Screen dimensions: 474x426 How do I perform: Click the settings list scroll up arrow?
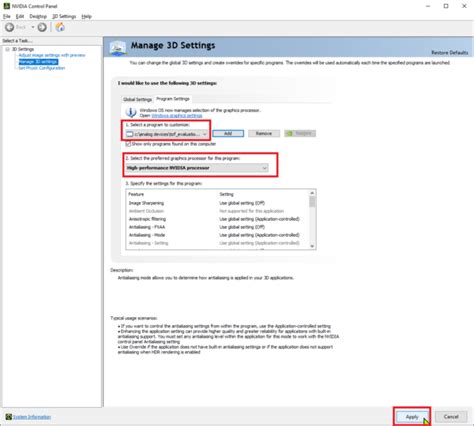tap(312, 193)
